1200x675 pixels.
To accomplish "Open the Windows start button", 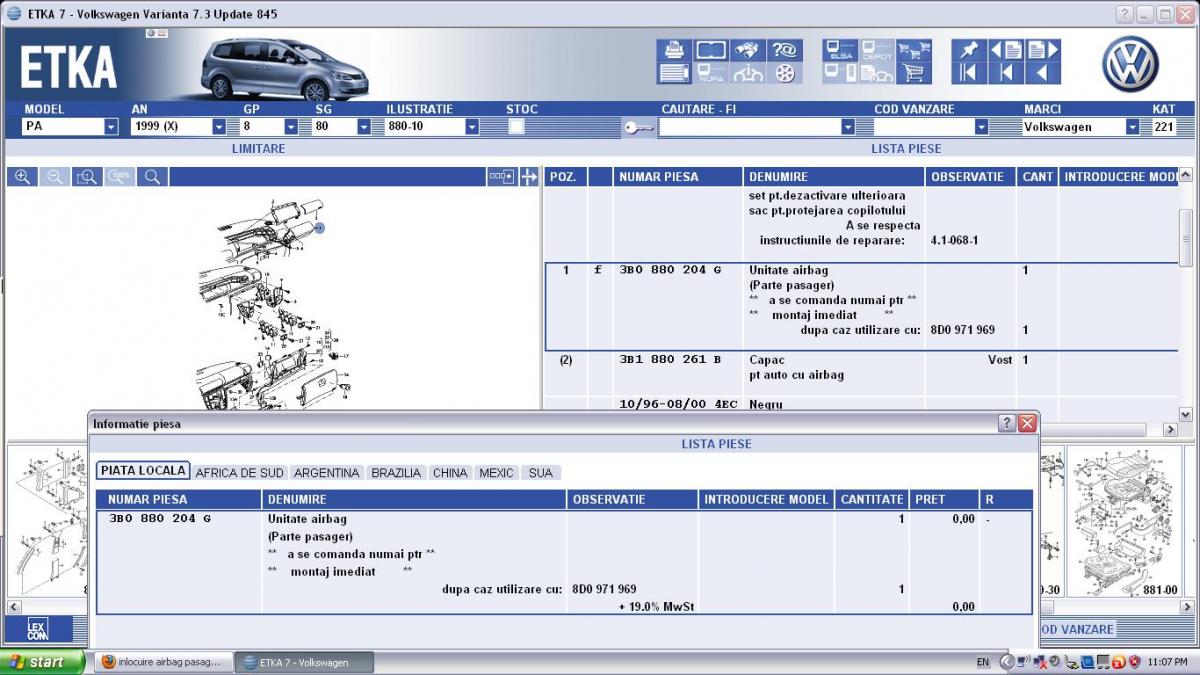I will click(x=40, y=662).
